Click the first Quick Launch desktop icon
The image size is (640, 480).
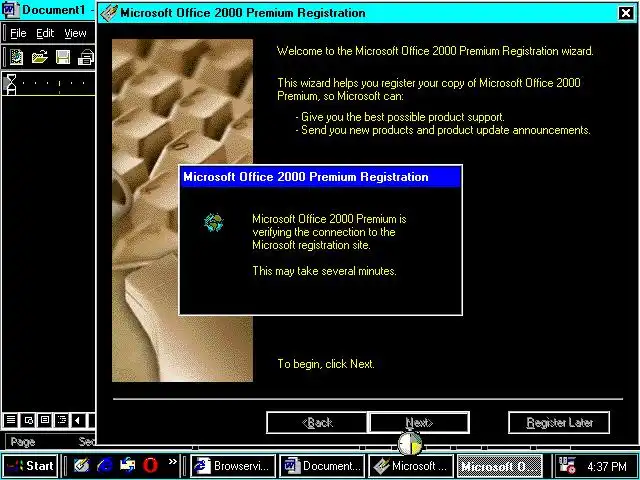point(82,465)
